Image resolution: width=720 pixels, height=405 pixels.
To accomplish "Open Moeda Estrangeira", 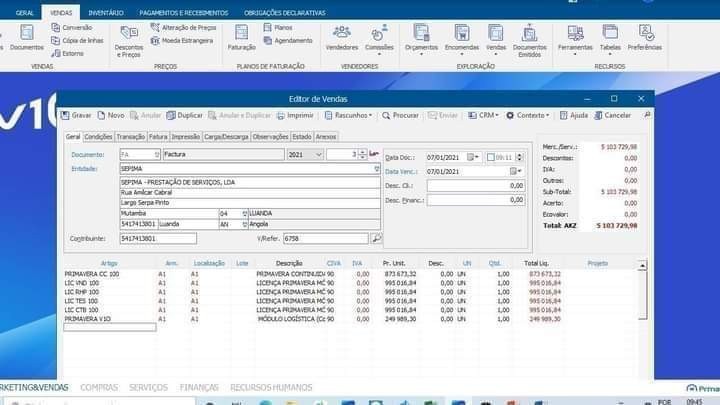I will (182, 40).
